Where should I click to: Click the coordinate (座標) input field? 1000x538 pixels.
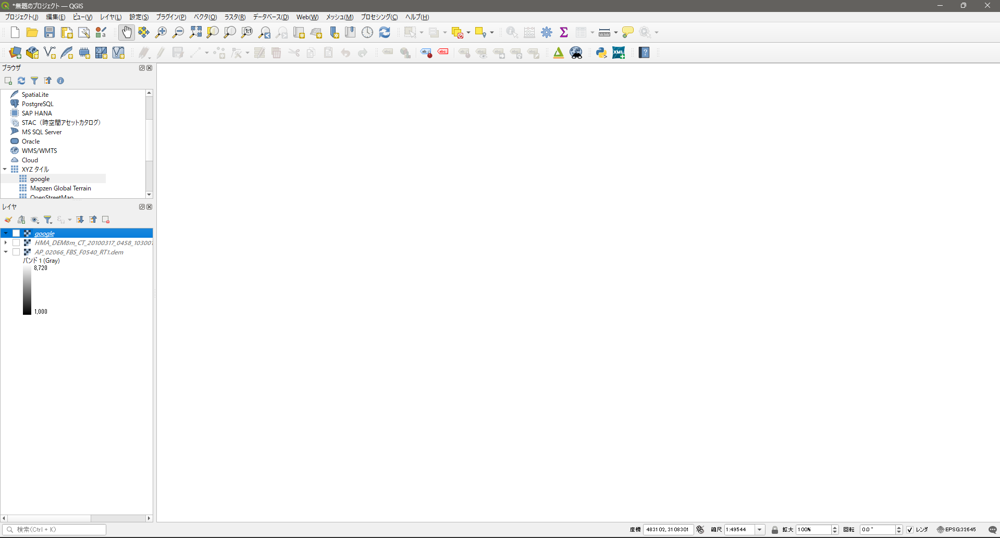[x=668, y=530]
